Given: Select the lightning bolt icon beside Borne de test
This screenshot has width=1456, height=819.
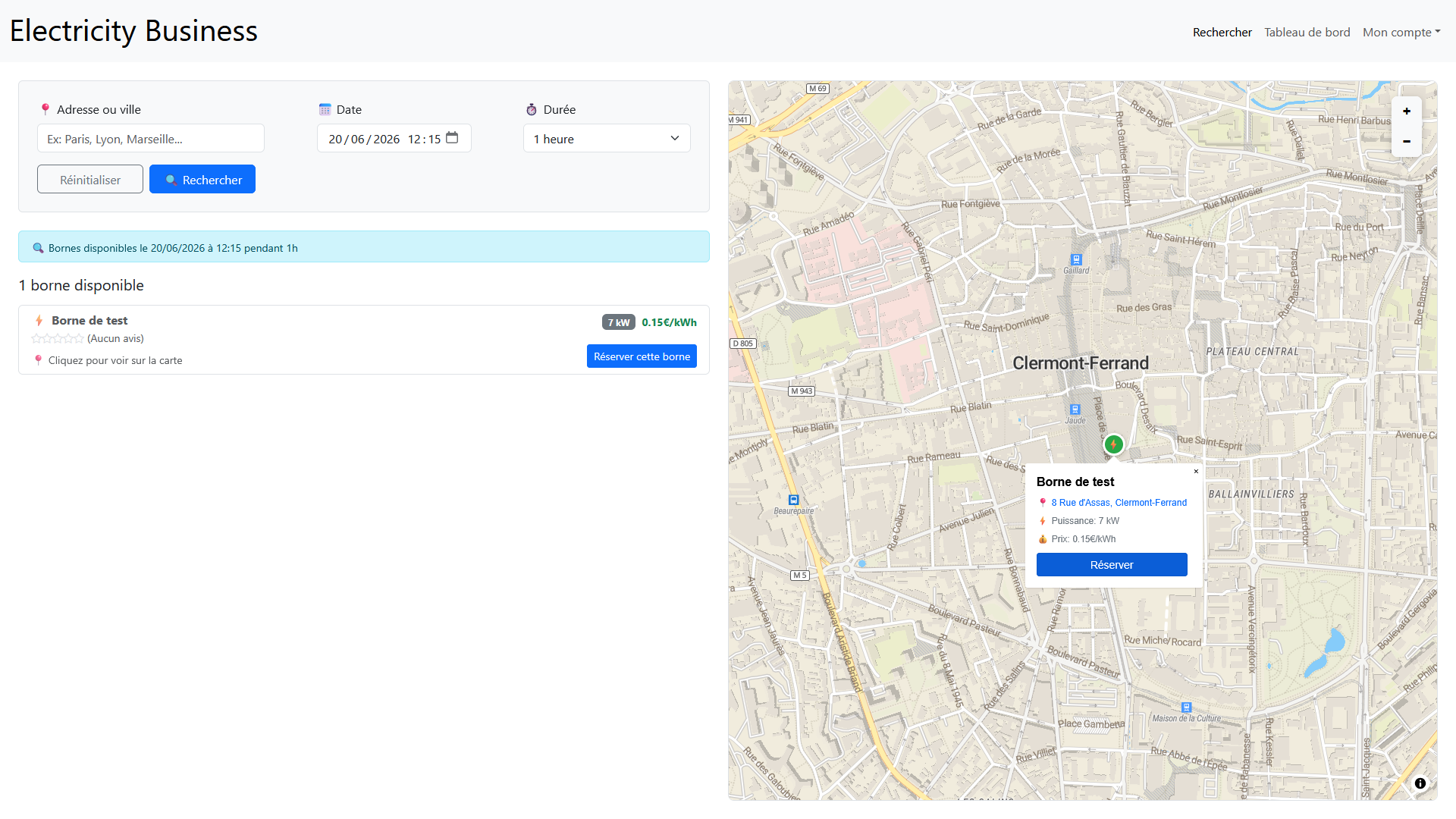Looking at the screenshot, I should [x=38, y=320].
